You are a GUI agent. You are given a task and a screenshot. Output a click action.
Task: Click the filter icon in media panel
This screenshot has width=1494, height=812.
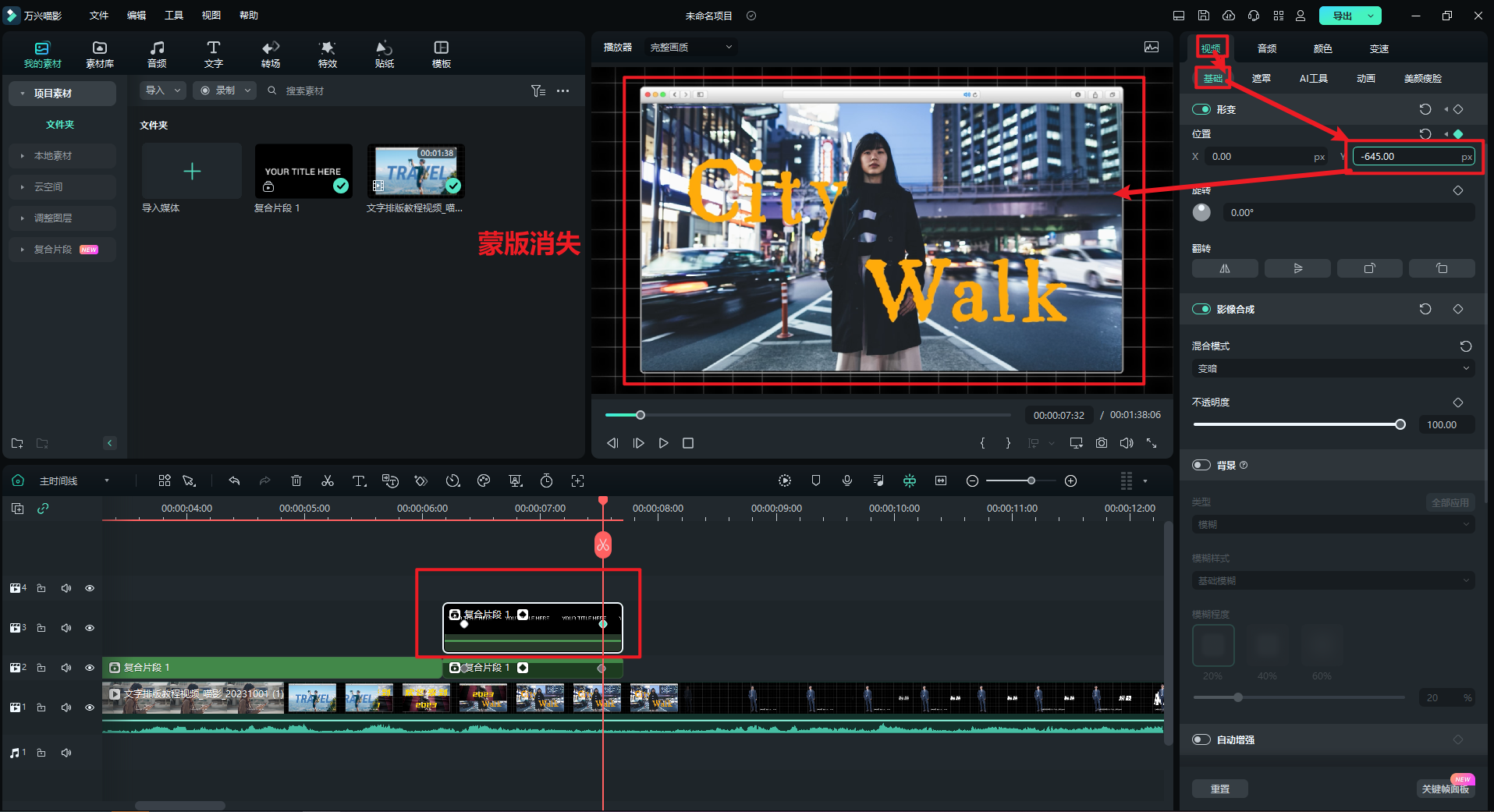[x=538, y=91]
